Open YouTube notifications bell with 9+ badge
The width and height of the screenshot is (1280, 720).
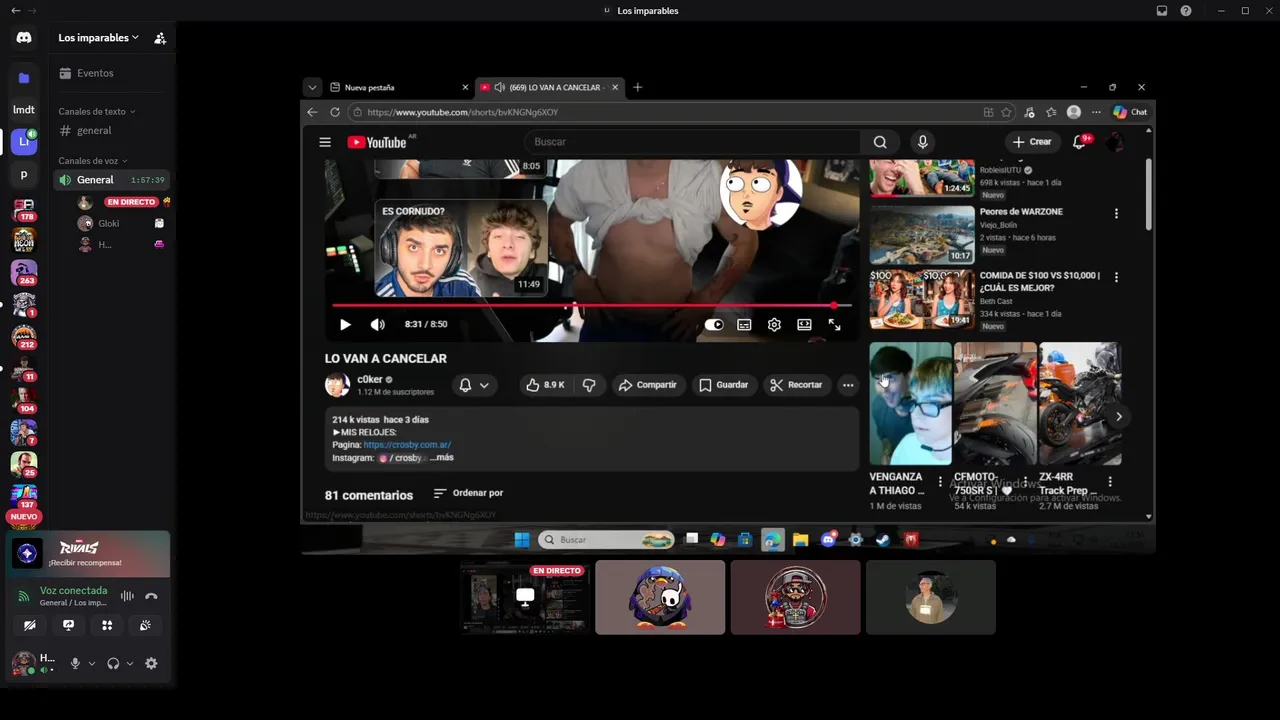1079,142
